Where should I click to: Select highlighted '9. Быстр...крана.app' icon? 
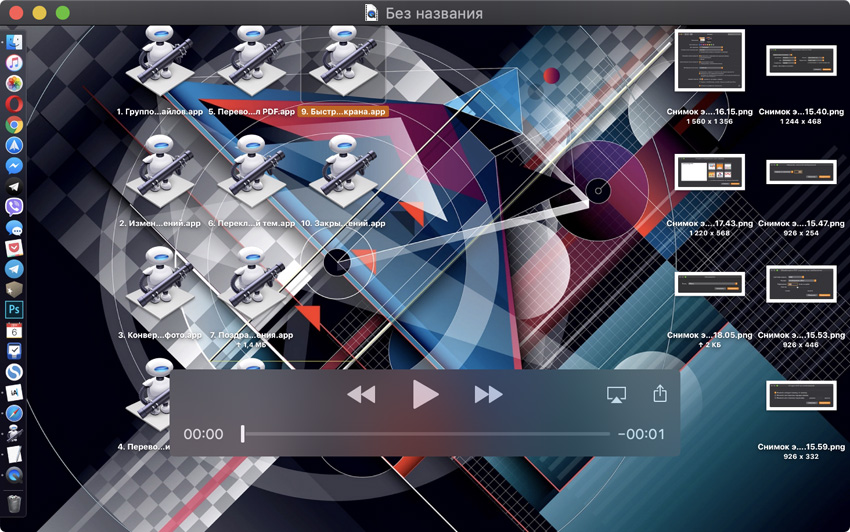pos(343,61)
